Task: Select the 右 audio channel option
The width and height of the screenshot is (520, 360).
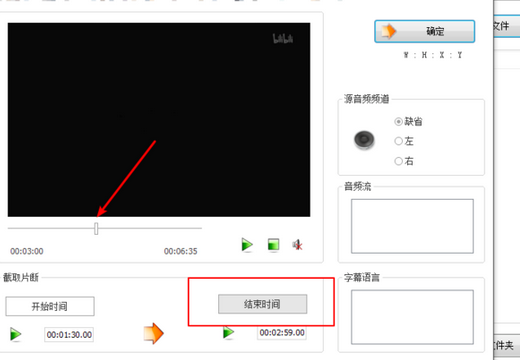Action: pyautogui.click(x=404, y=161)
